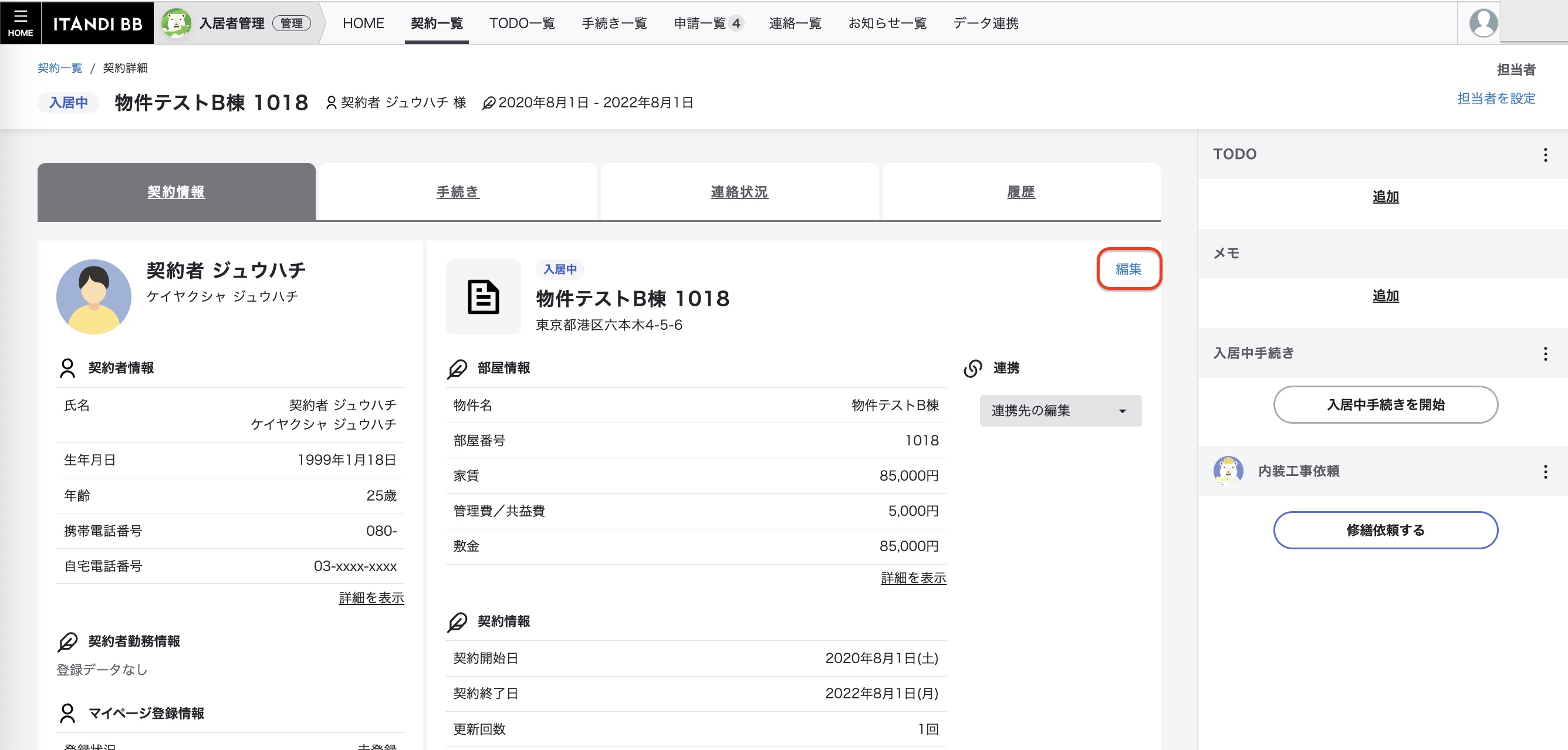Open お知らせ一覧 in top navigation
This screenshot has height=750, width=1568.
point(887,23)
